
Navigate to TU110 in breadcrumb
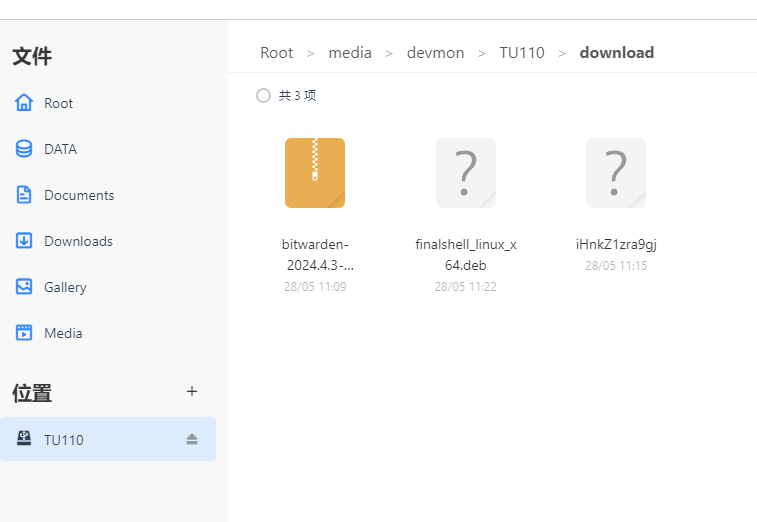point(522,53)
